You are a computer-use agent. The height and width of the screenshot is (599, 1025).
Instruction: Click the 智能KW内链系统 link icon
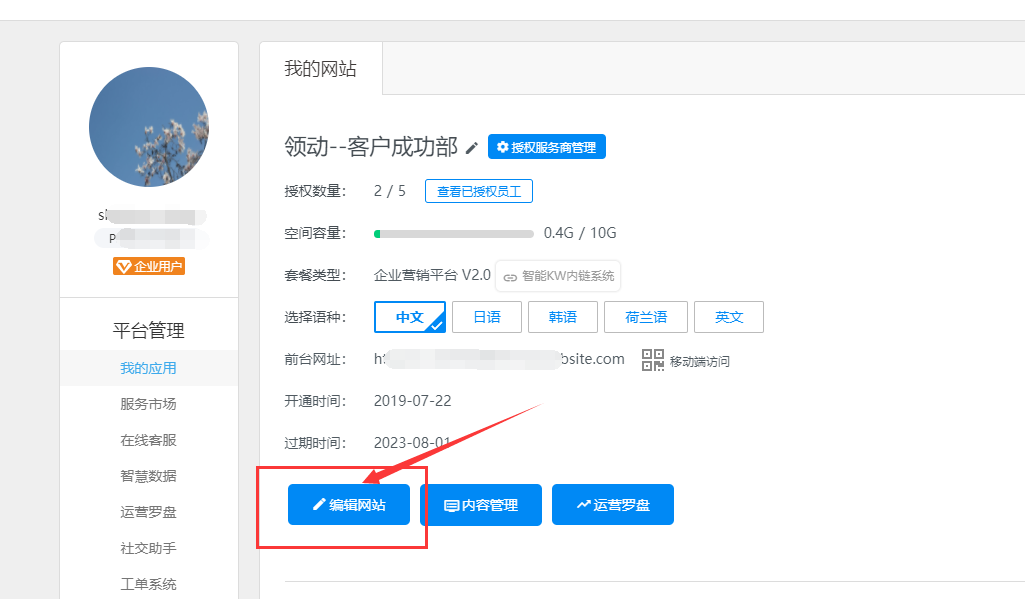point(510,276)
